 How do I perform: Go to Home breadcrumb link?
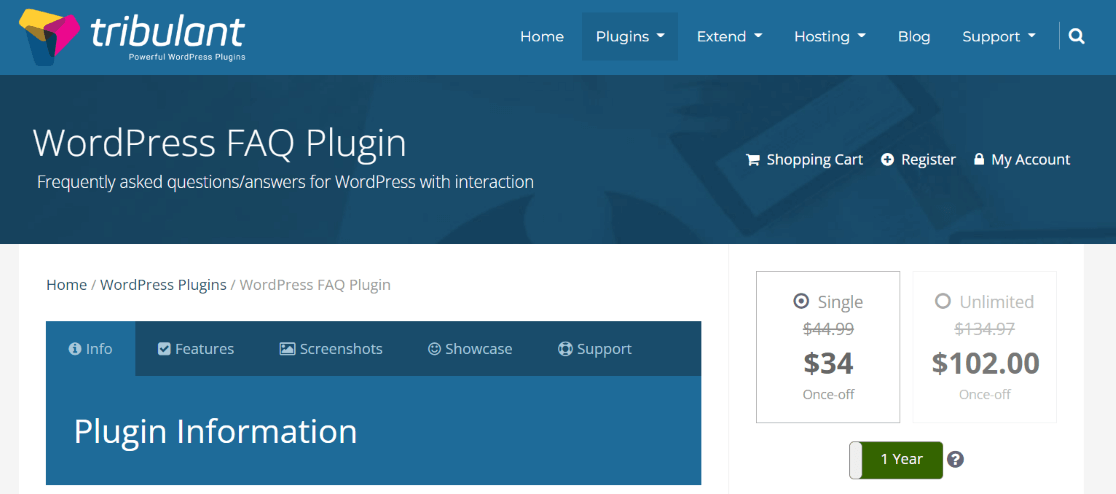66,285
